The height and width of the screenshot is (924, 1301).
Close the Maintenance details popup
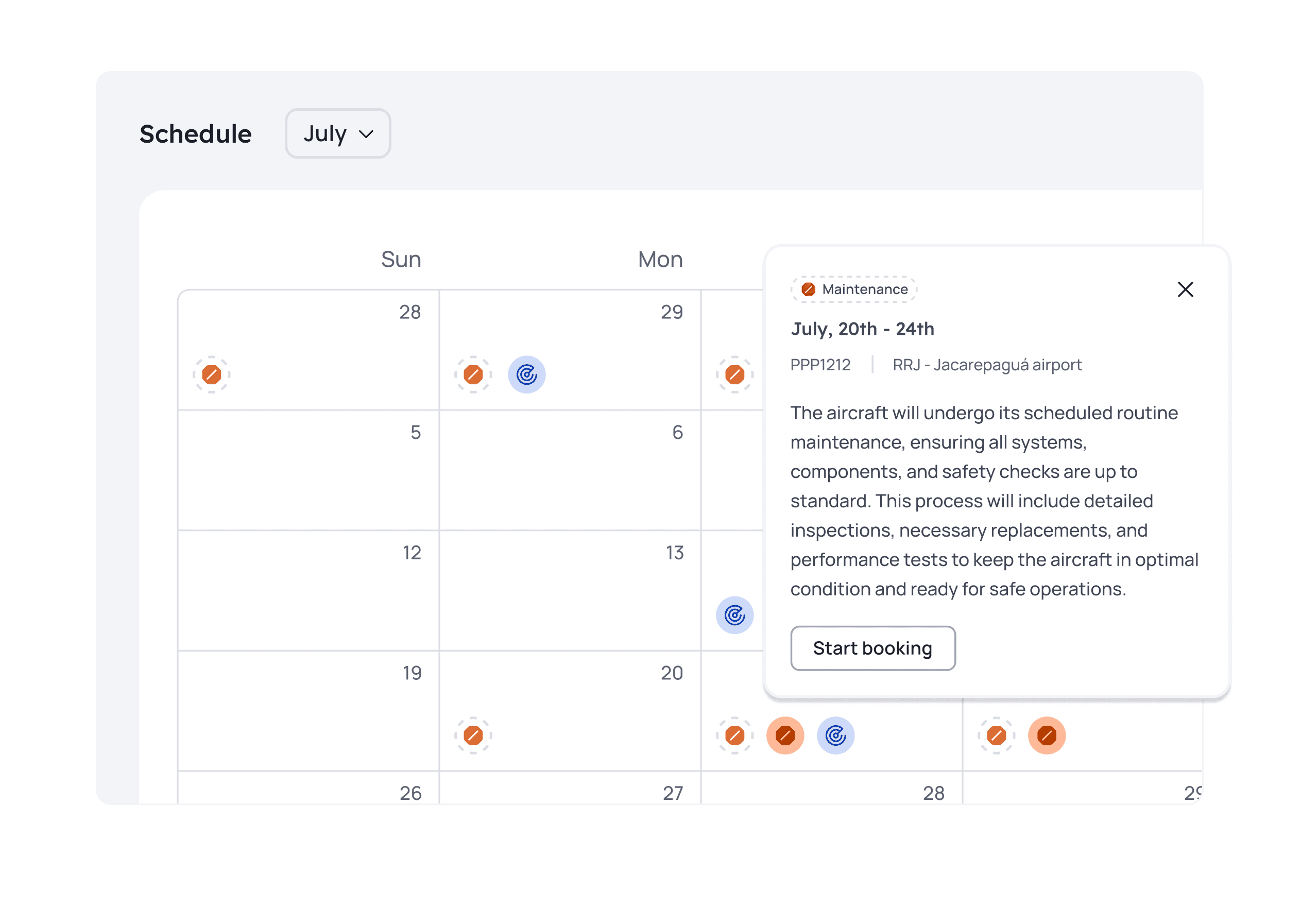1185,289
